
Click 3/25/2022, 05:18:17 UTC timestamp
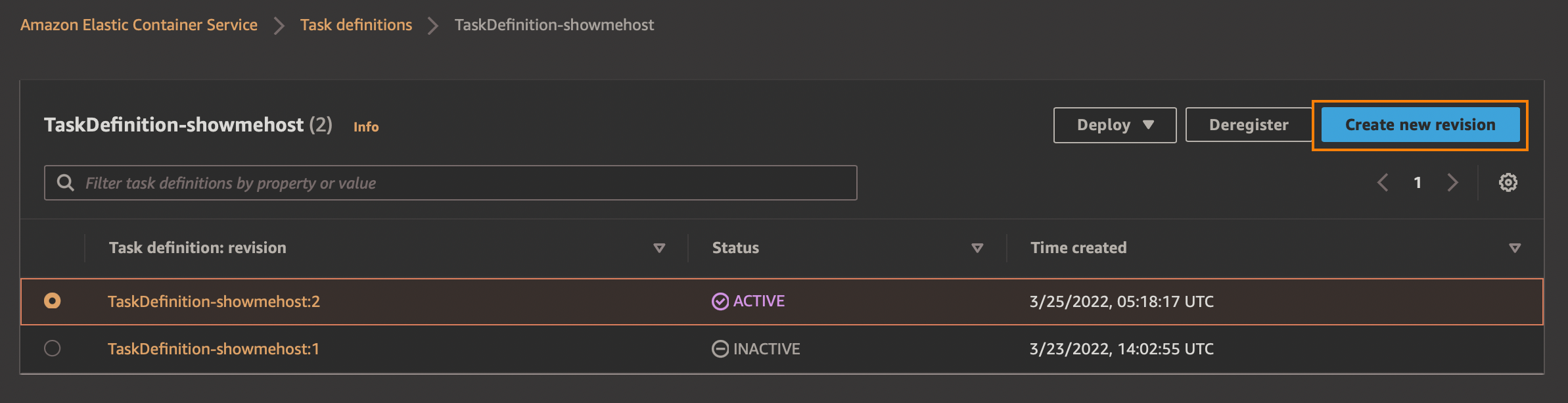[1121, 302]
